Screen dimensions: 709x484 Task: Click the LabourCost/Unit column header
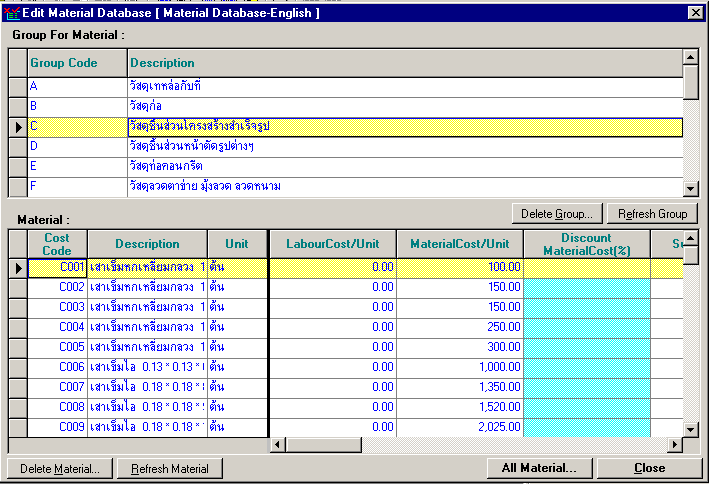coord(333,244)
